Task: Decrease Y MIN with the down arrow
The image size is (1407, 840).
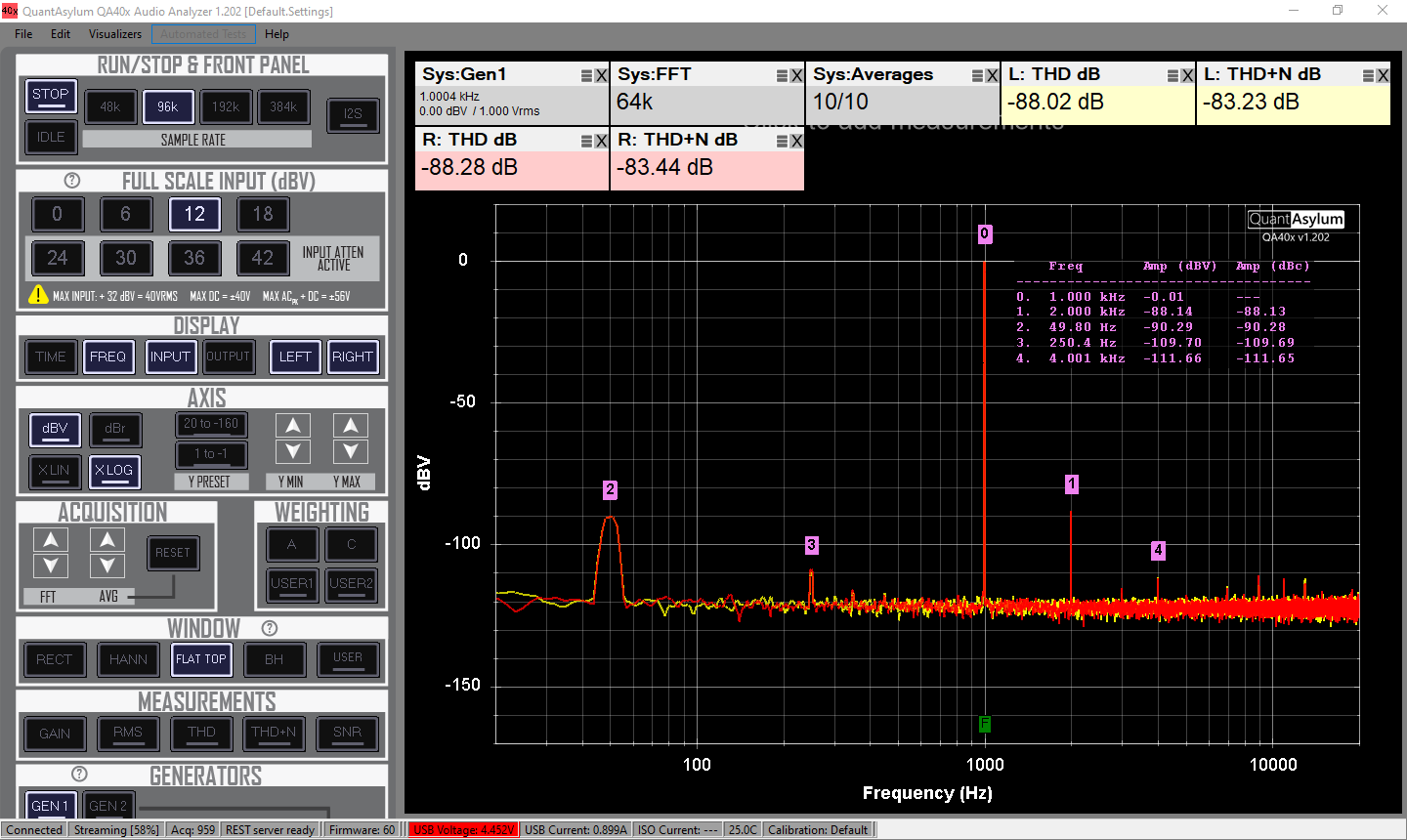Action: (x=293, y=451)
